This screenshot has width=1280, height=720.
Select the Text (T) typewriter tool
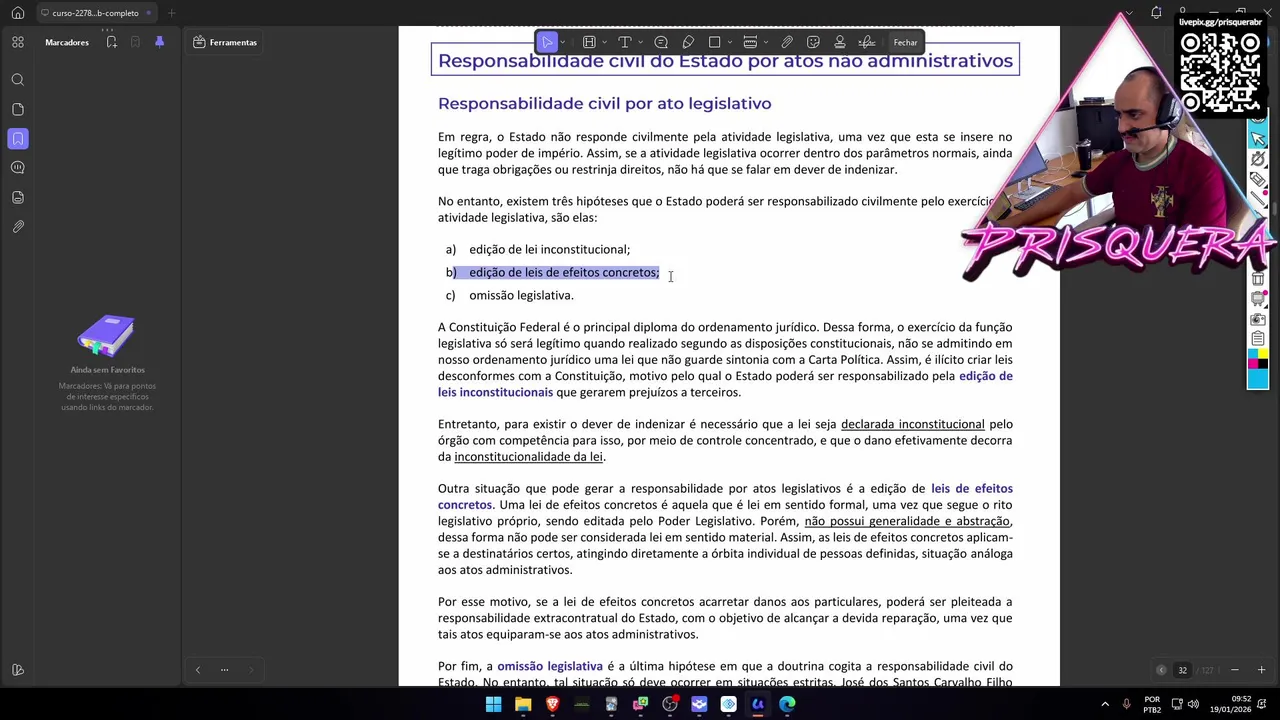(624, 42)
